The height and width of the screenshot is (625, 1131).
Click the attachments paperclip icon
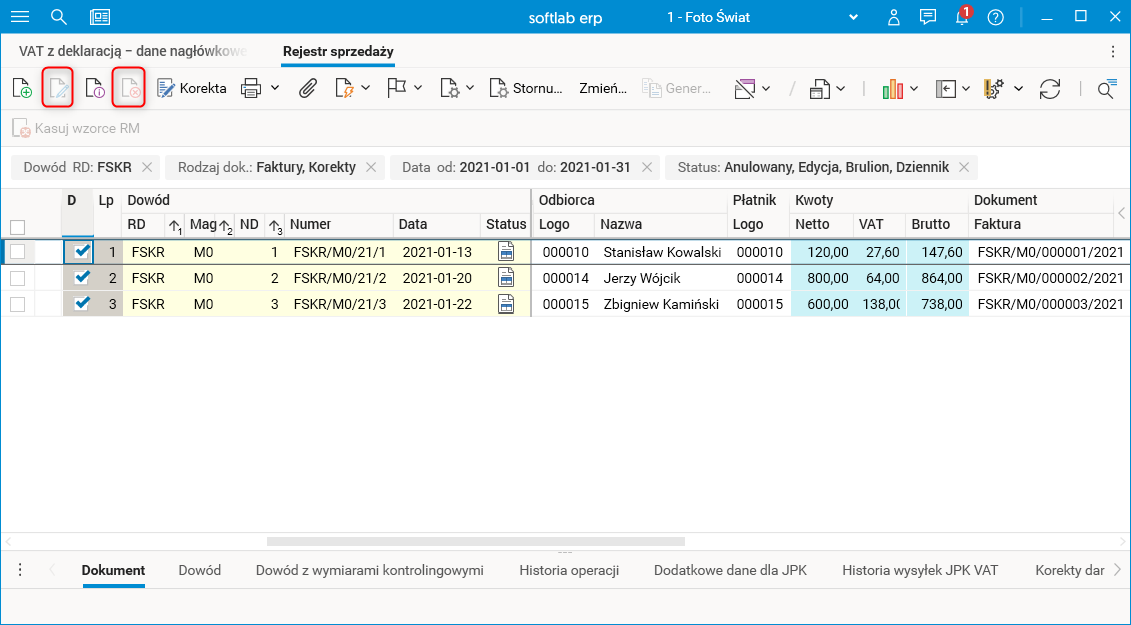click(x=308, y=89)
